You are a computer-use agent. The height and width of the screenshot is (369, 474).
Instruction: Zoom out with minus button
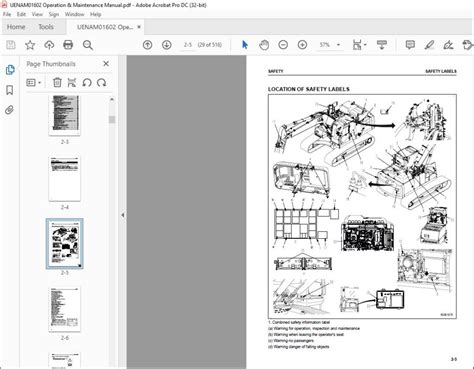(x=283, y=45)
